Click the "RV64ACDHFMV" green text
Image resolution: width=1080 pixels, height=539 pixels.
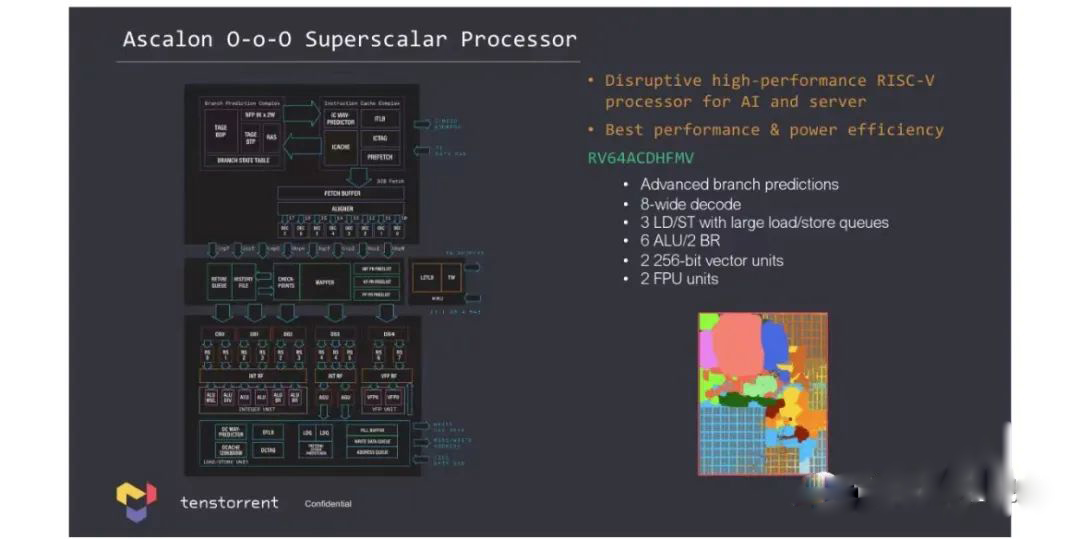641,158
